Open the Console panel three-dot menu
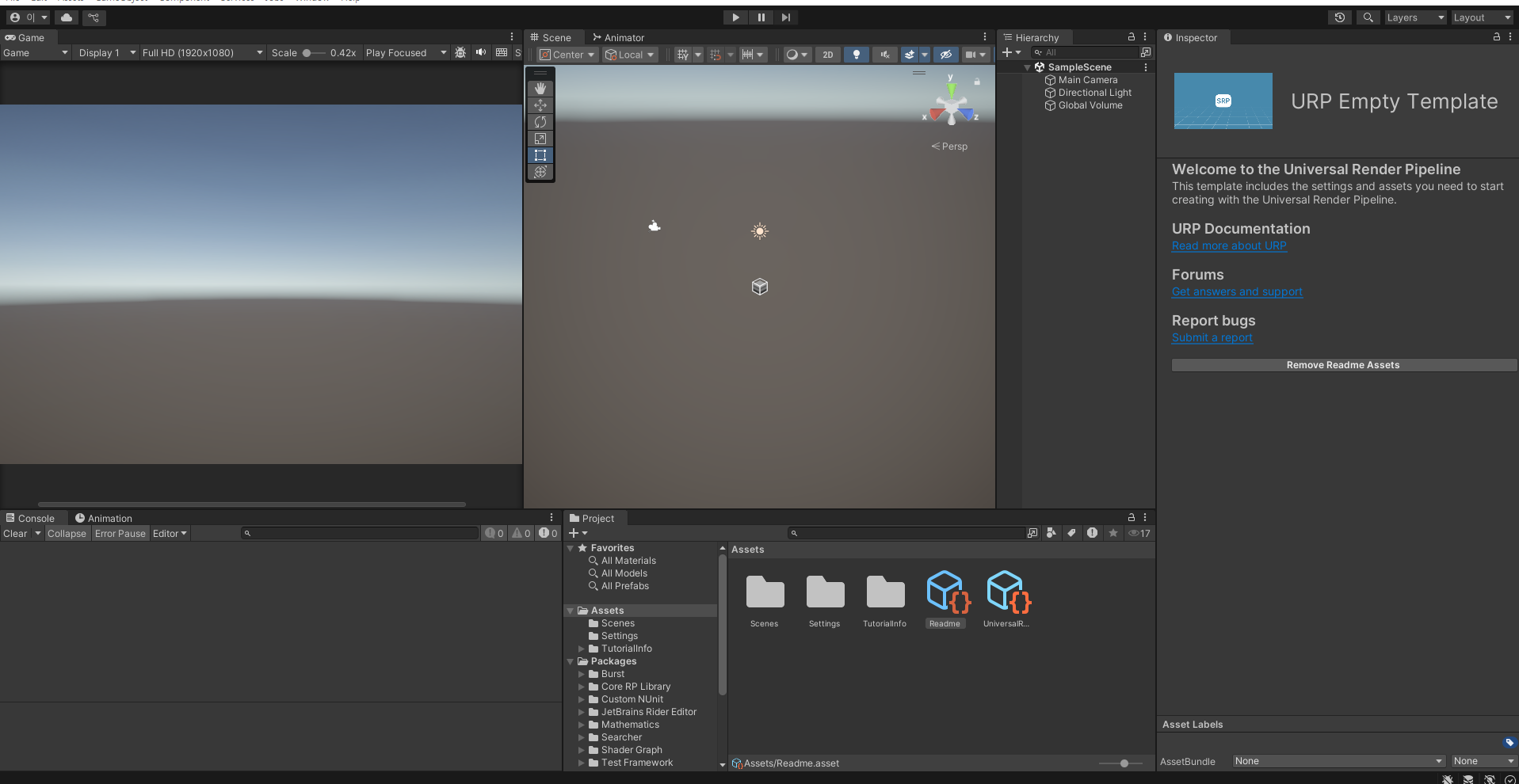 (551, 518)
